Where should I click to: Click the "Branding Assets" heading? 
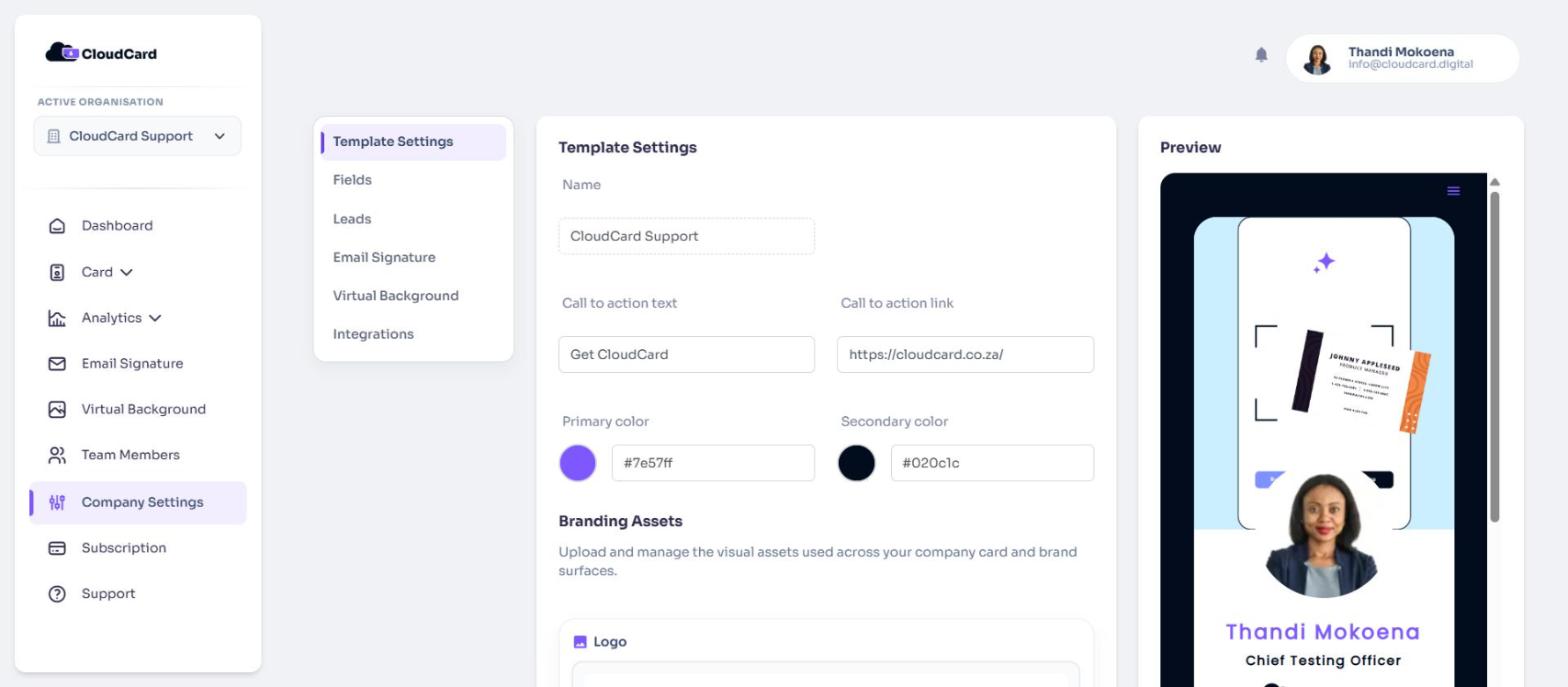click(620, 521)
